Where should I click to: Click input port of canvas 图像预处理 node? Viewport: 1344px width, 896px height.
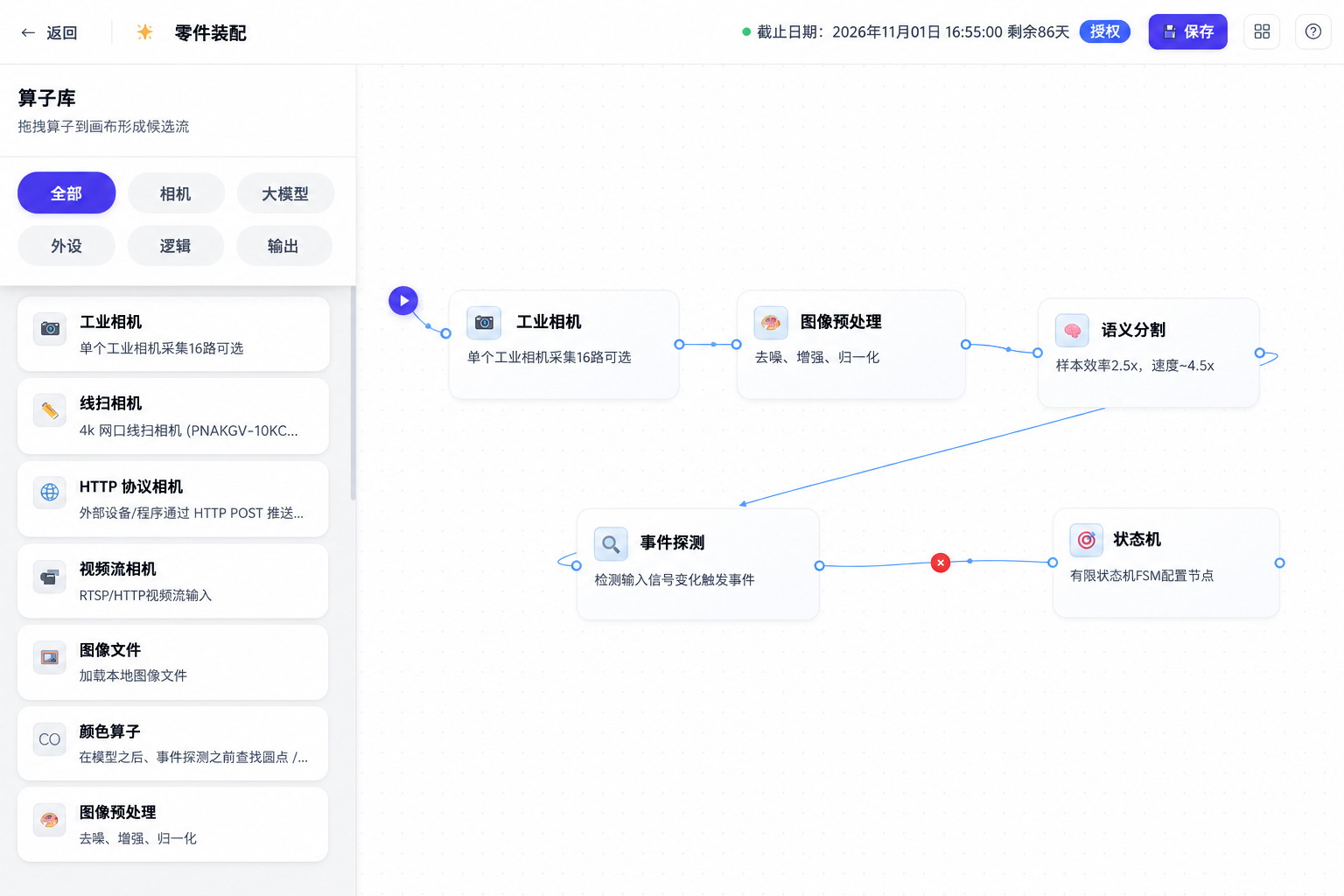pyautogui.click(x=737, y=345)
